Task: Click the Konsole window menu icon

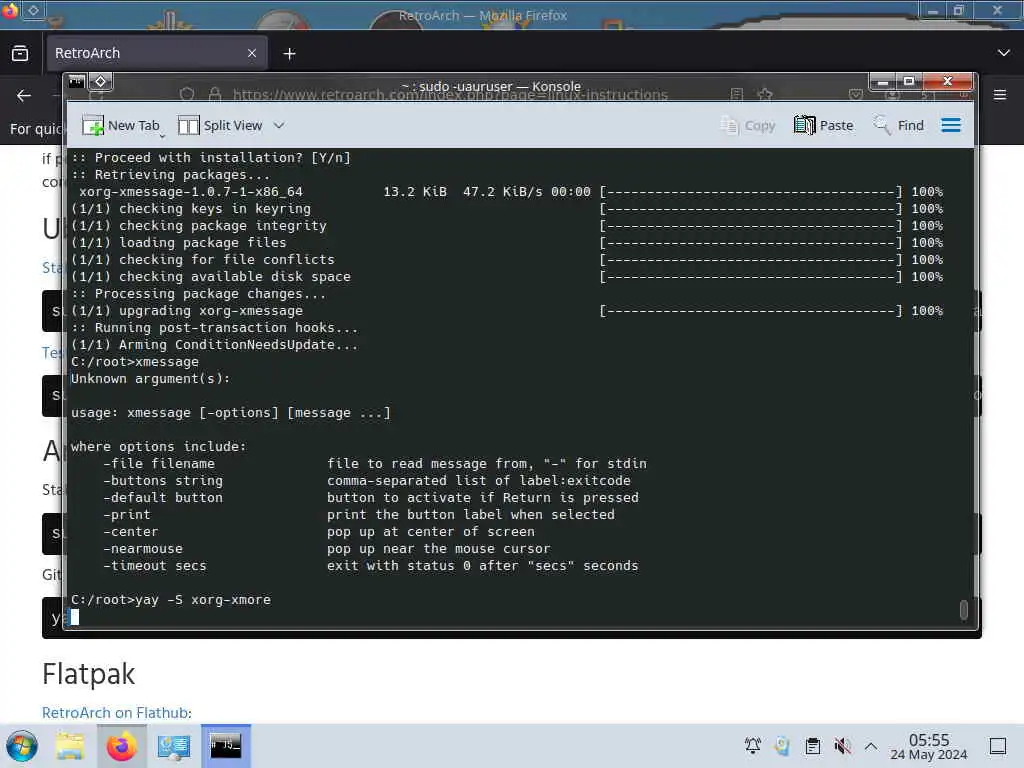Action: [x=77, y=82]
